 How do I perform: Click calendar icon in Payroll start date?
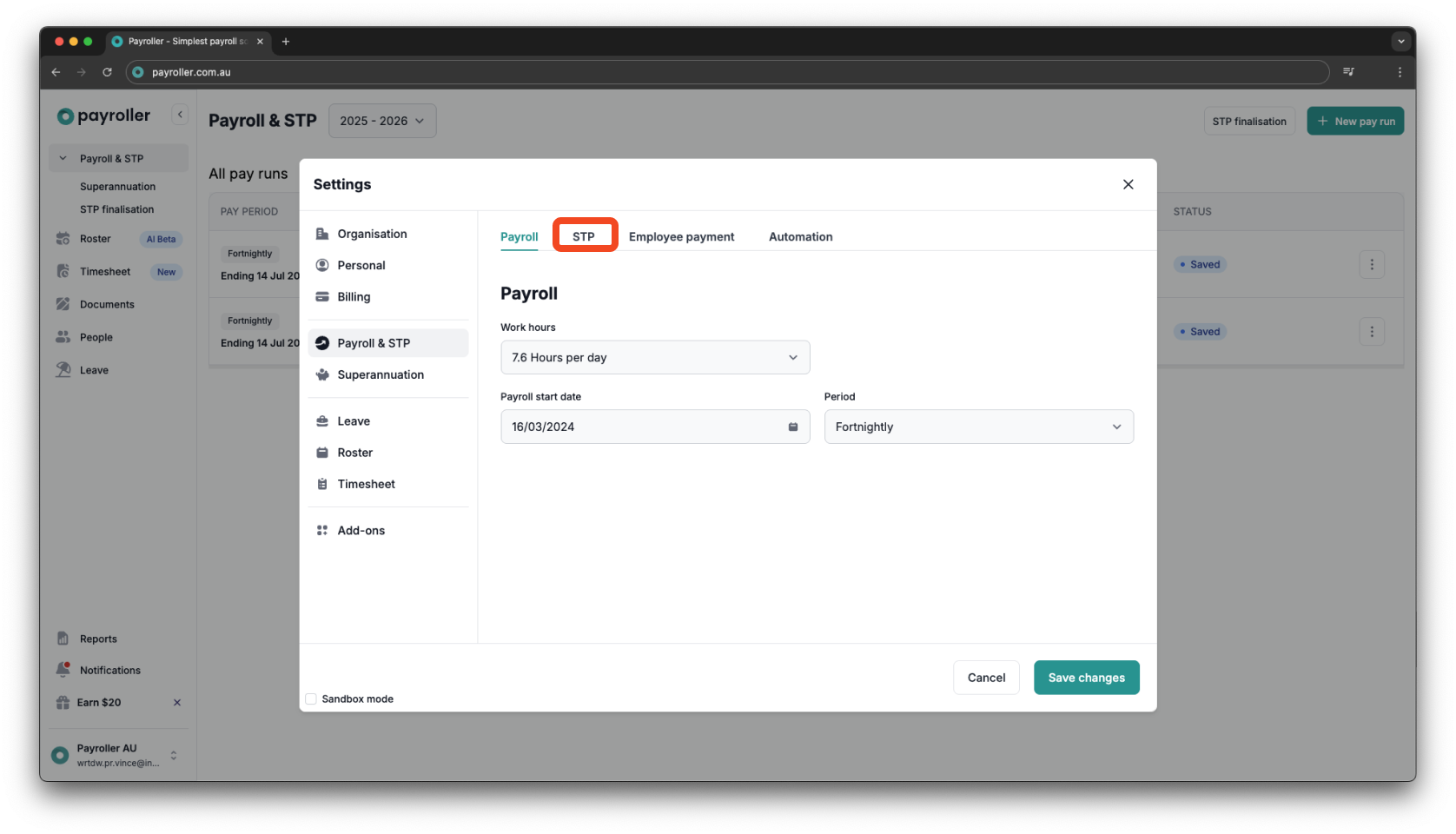coord(792,427)
